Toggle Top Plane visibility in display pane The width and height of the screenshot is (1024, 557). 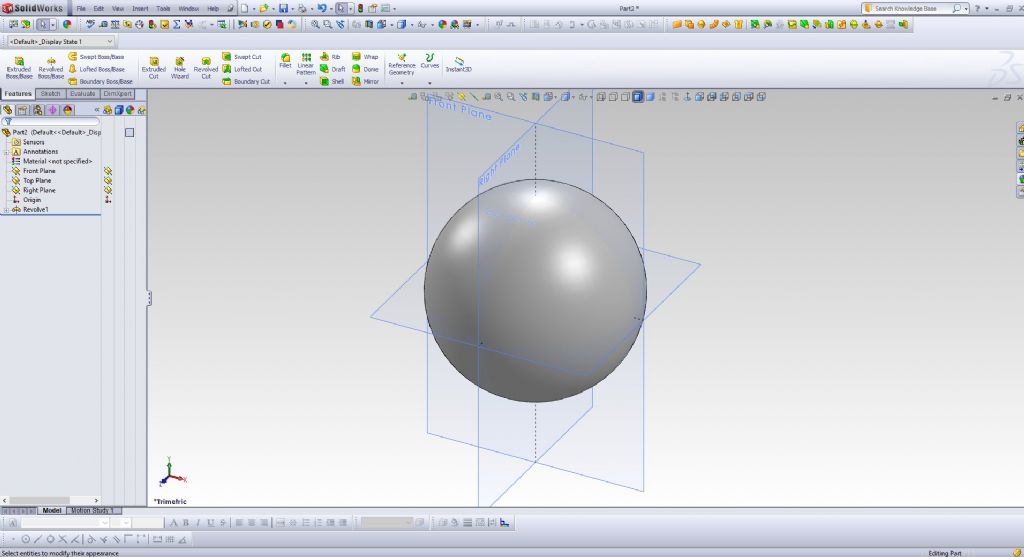tap(108, 181)
